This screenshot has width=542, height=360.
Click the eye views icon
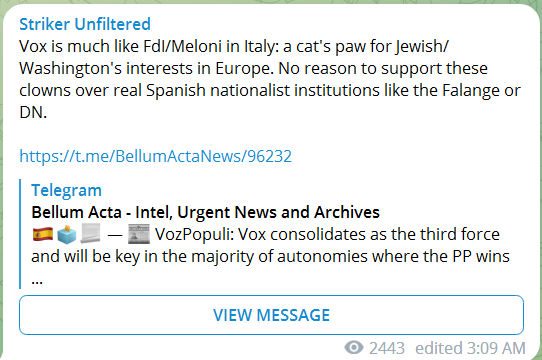[x=354, y=347]
